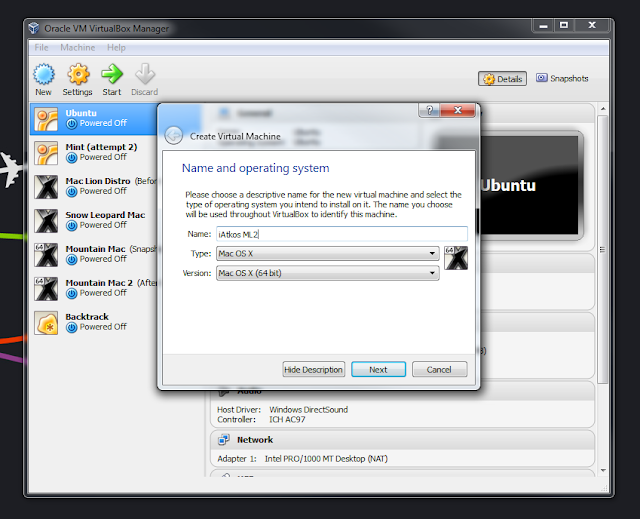The width and height of the screenshot is (640, 519).
Task: Click the Network section icon
Action: click(224, 440)
